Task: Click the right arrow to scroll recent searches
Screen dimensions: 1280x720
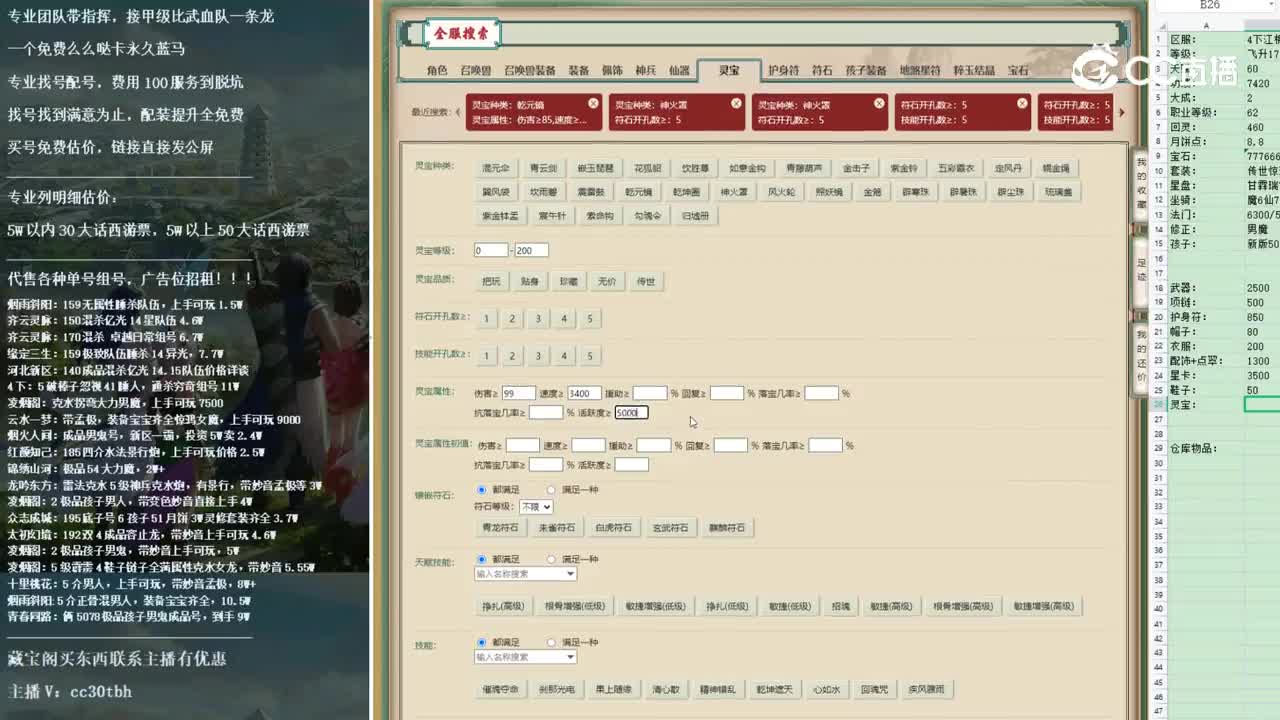Action: (1121, 113)
